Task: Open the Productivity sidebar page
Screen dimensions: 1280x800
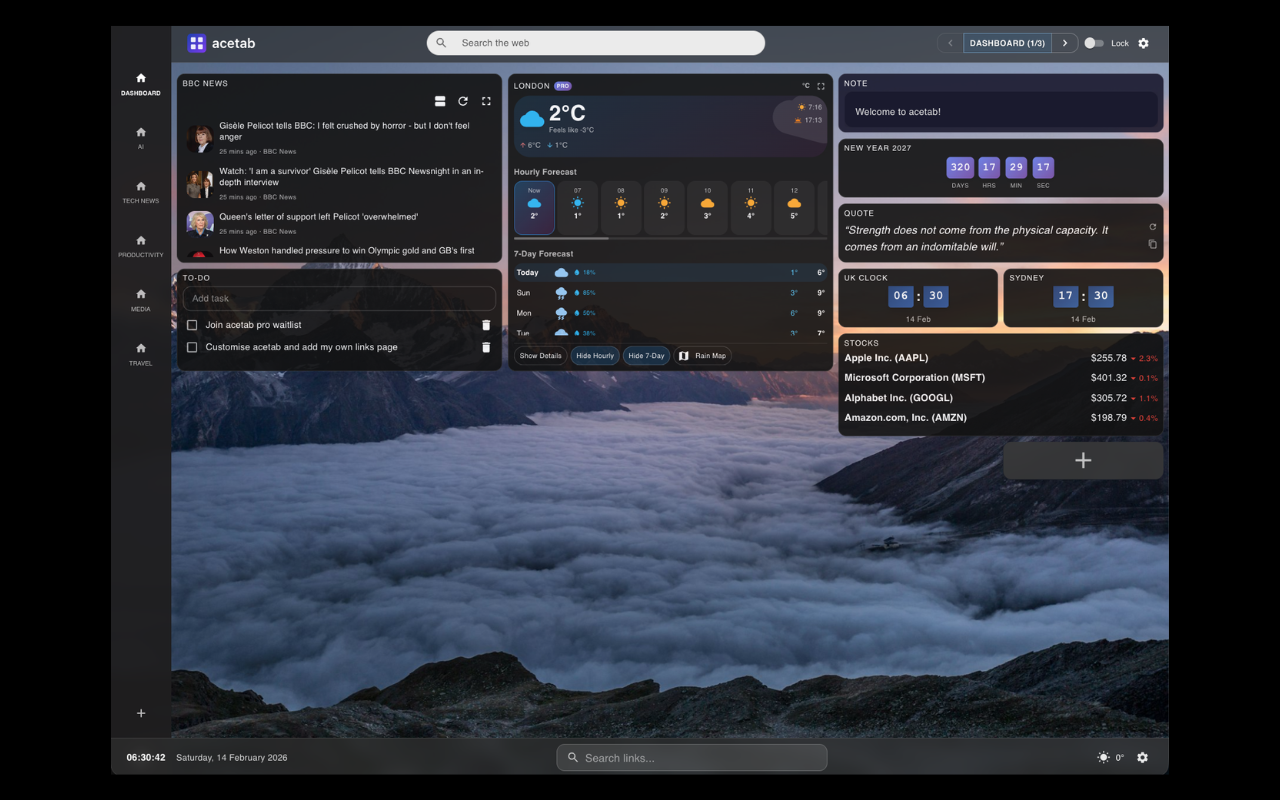Action: point(141,246)
